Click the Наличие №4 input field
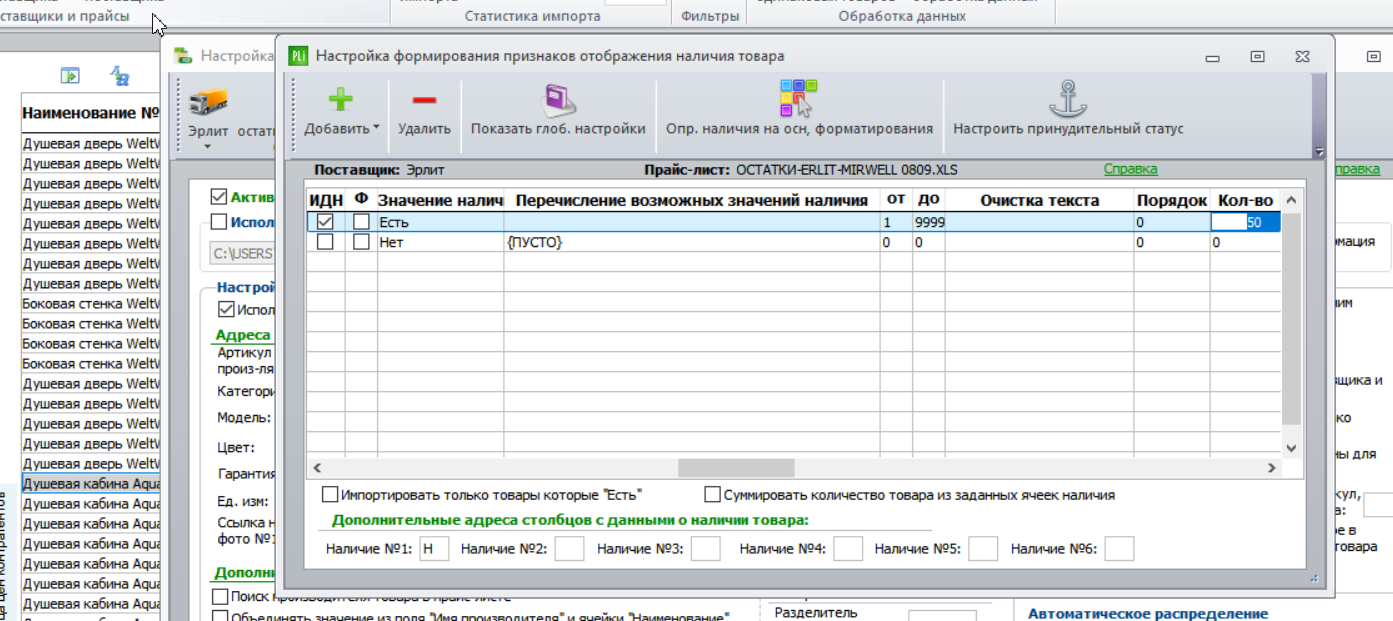The width and height of the screenshot is (1393, 621). coord(848,548)
